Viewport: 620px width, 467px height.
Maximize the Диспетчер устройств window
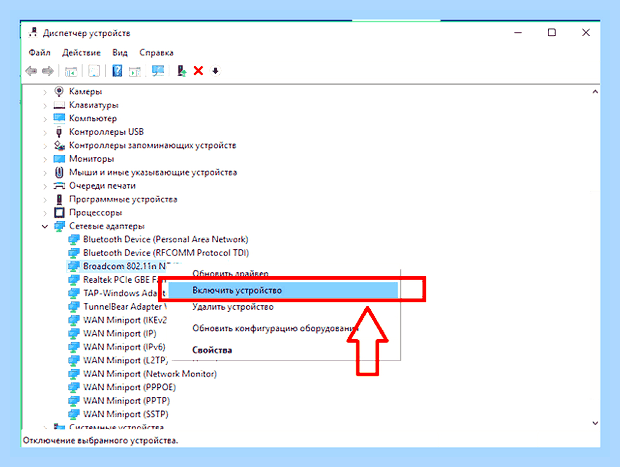552,32
